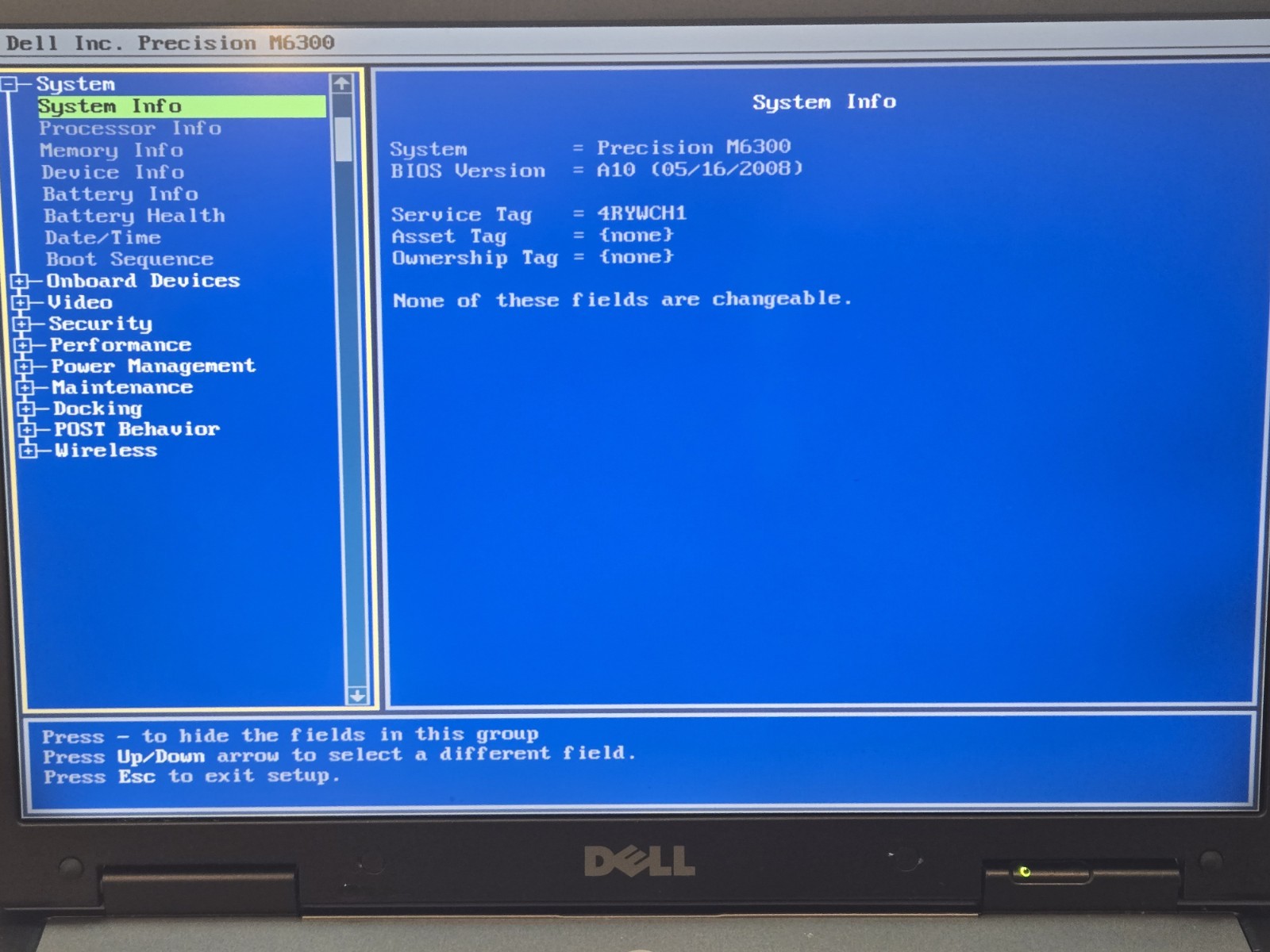Screen dimensions: 1270x952
Task: Expand the Wireless group
Action: [x=29, y=451]
